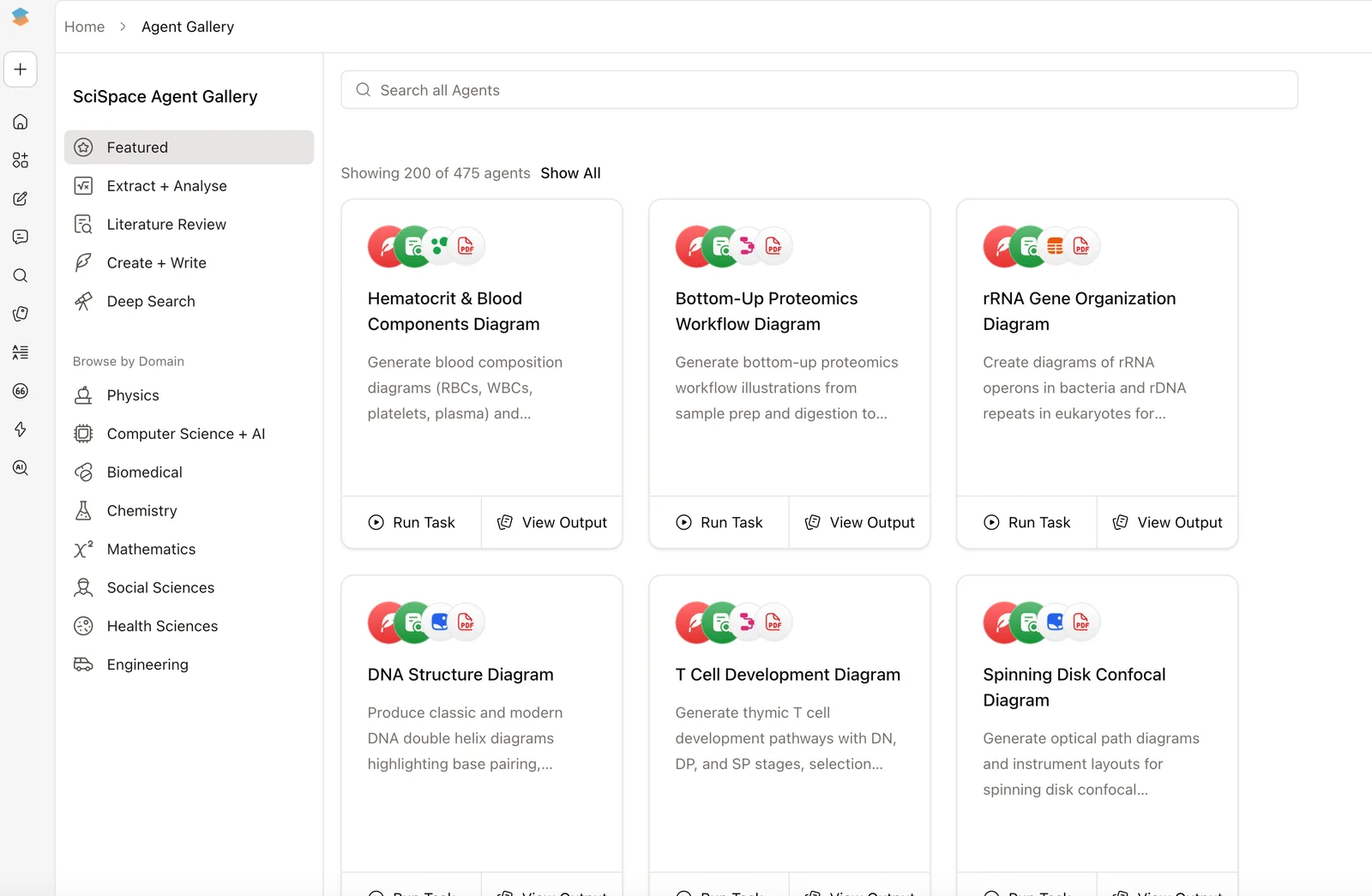Viewport: 1372px width, 896px height.
Task: Click the SciSpace logo at top left
Action: coord(20,16)
